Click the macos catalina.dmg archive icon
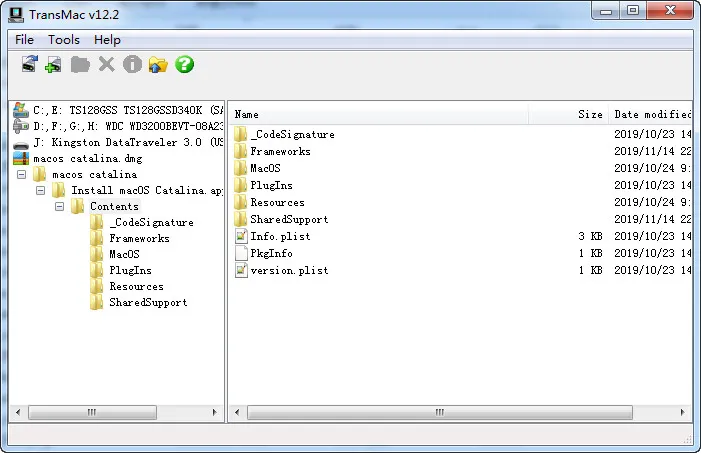The image size is (701, 453). pos(21,158)
